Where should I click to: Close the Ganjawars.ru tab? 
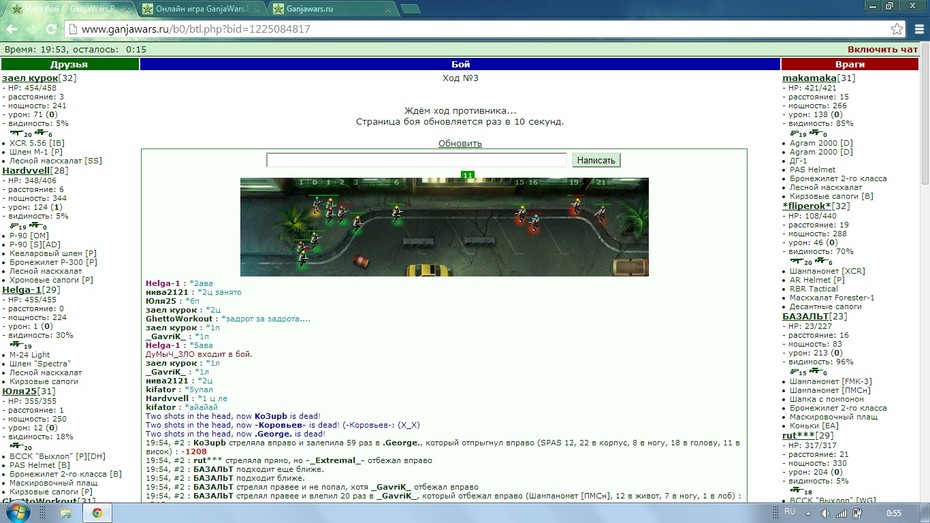click(x=388, y=9)
